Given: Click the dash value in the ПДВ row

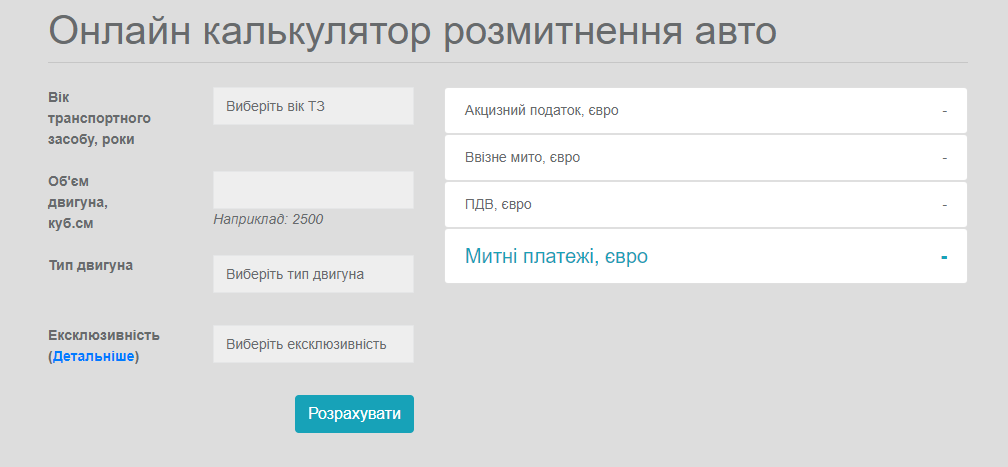Looking at the screenshot, I should point(944,204).
